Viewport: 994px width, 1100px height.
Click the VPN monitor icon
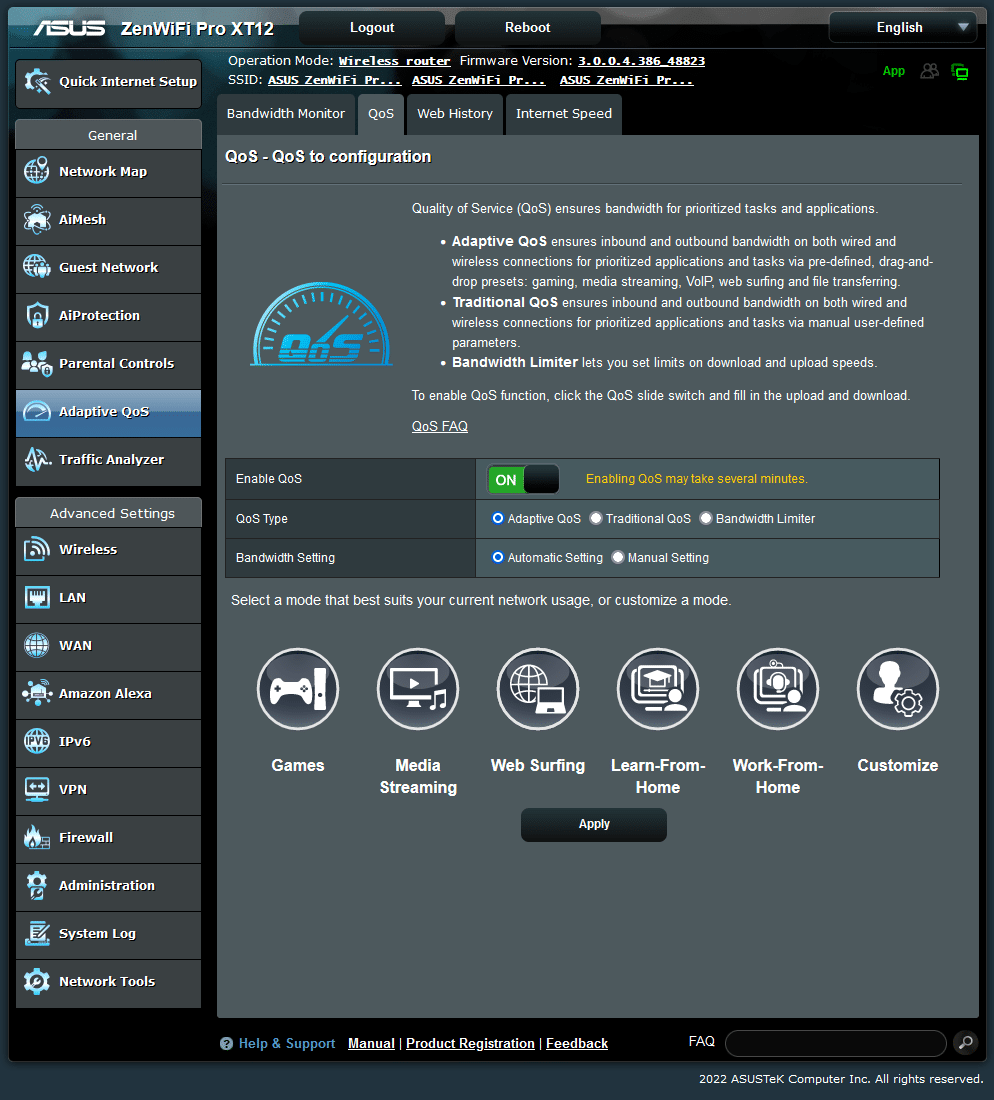pos(36,789)
